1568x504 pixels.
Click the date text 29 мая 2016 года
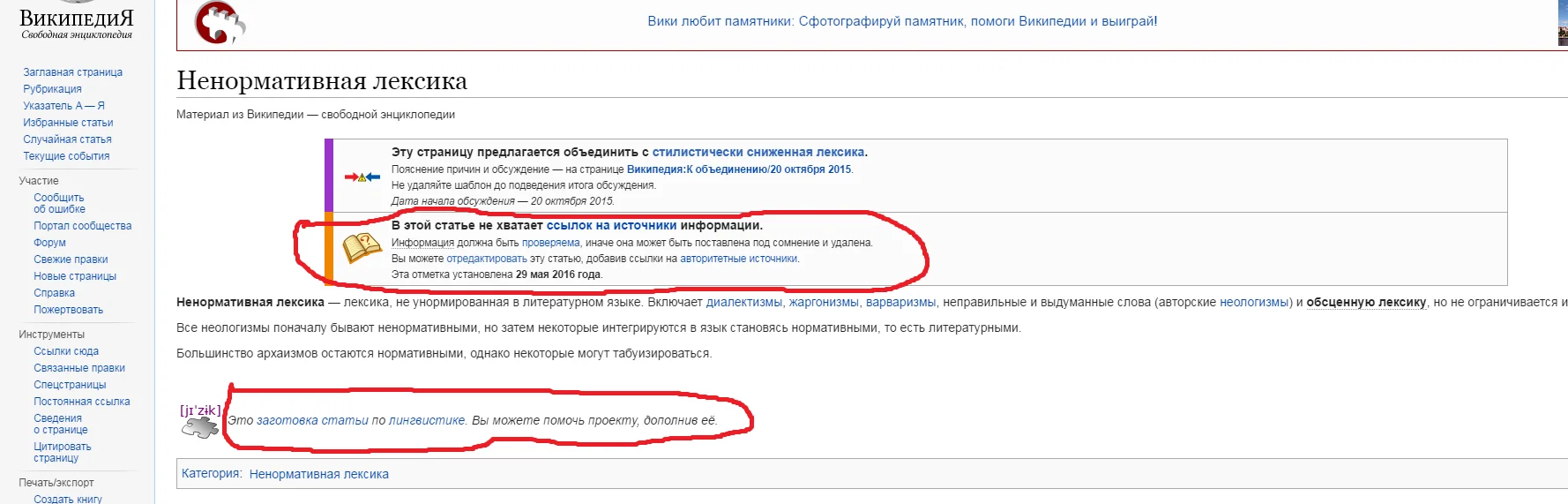point(558,275)
